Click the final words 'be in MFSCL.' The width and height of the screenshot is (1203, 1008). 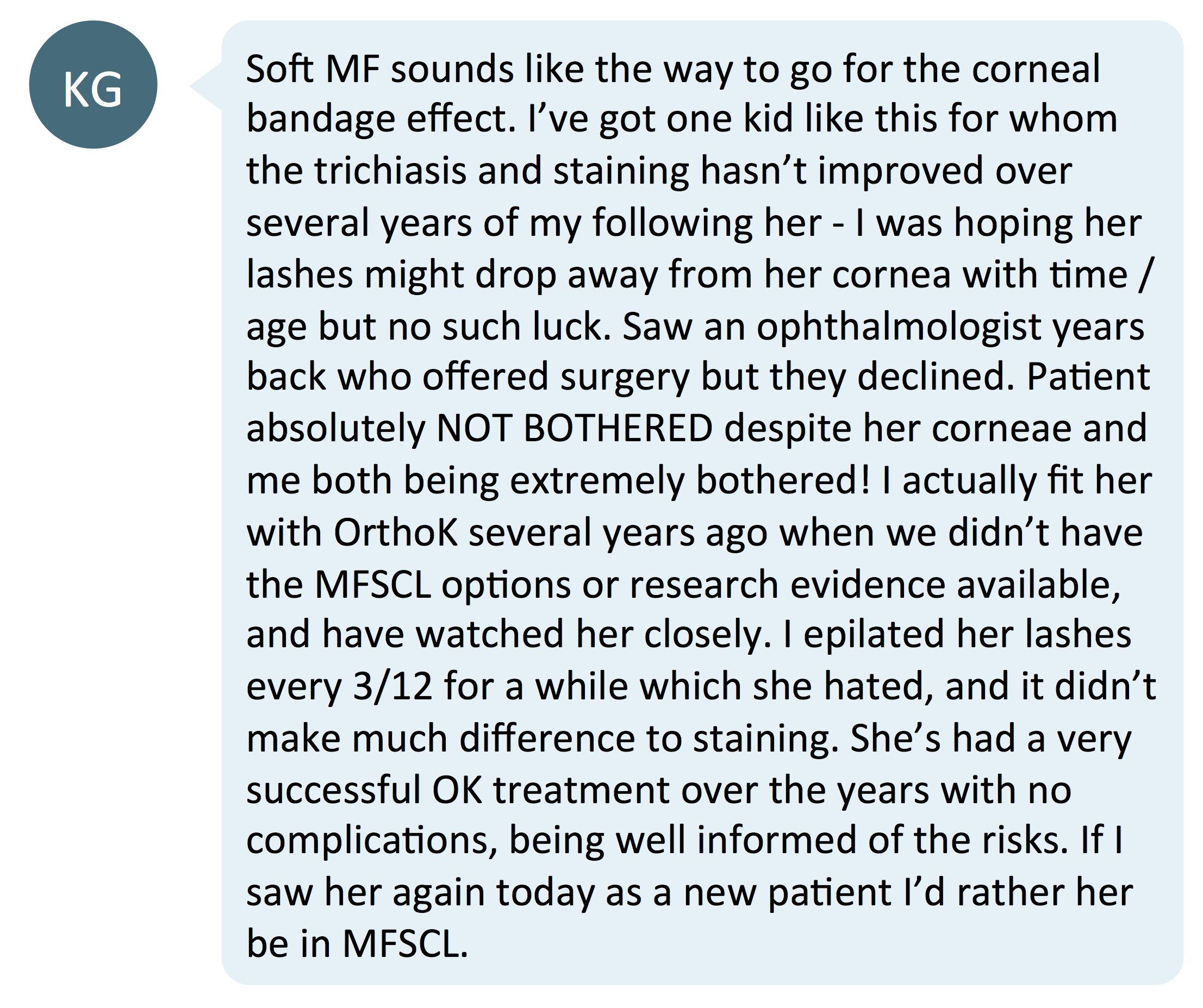(x=358, y=944)
